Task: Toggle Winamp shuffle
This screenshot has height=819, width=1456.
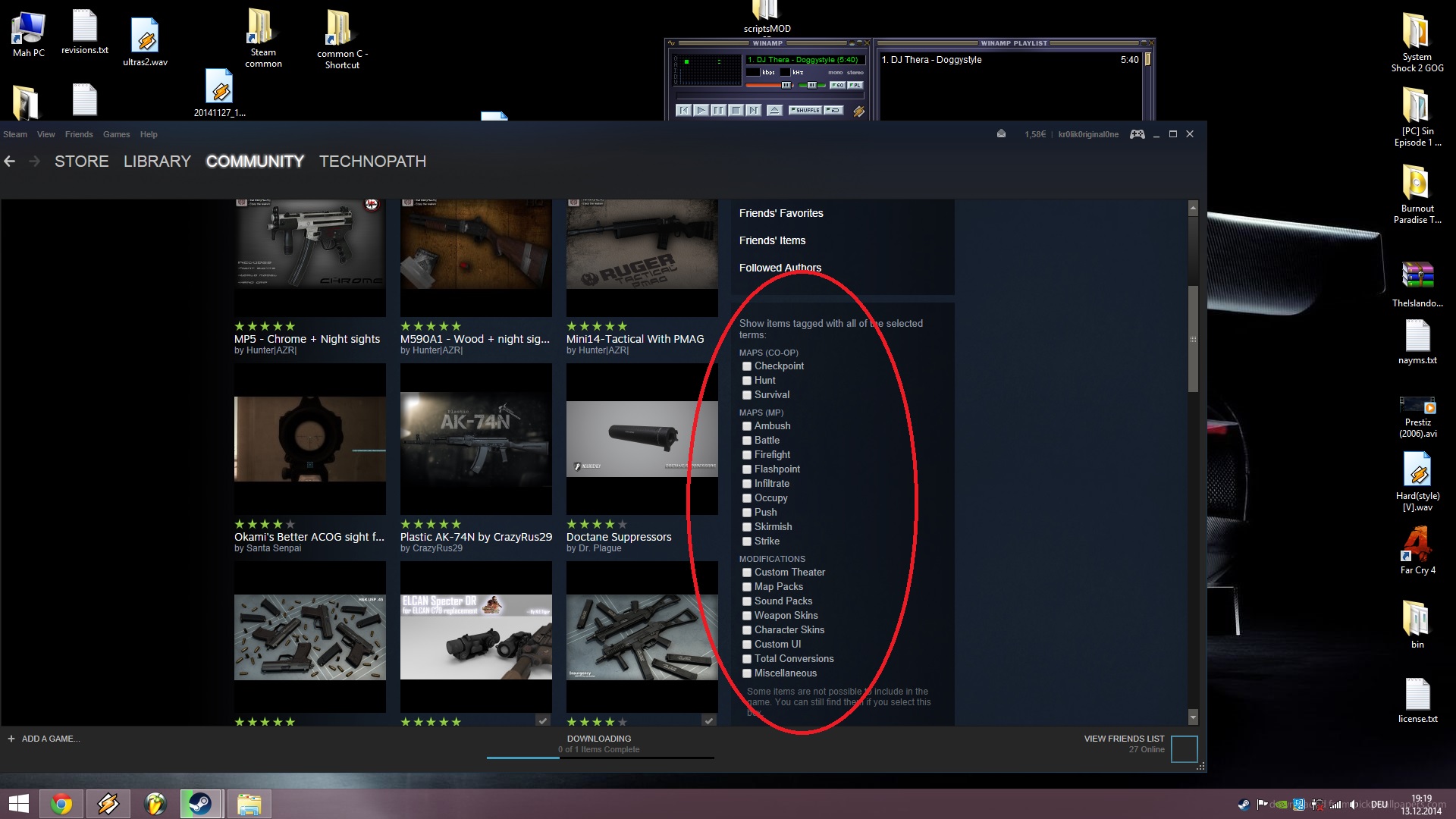Action: 805,111
